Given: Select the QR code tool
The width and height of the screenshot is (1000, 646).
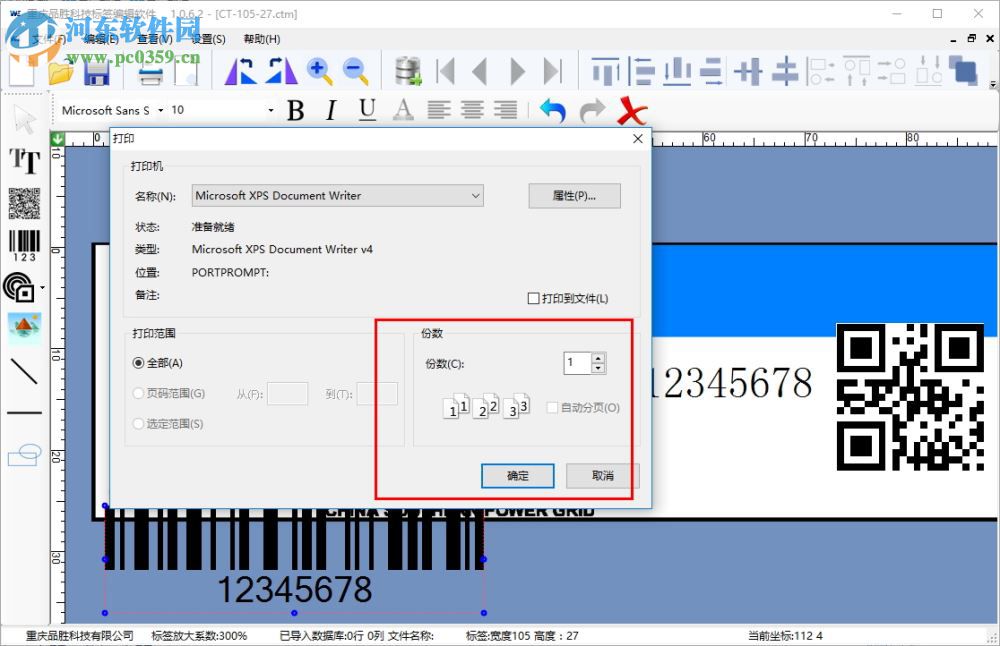Looking at the screenshot, I should coord(24,205).
